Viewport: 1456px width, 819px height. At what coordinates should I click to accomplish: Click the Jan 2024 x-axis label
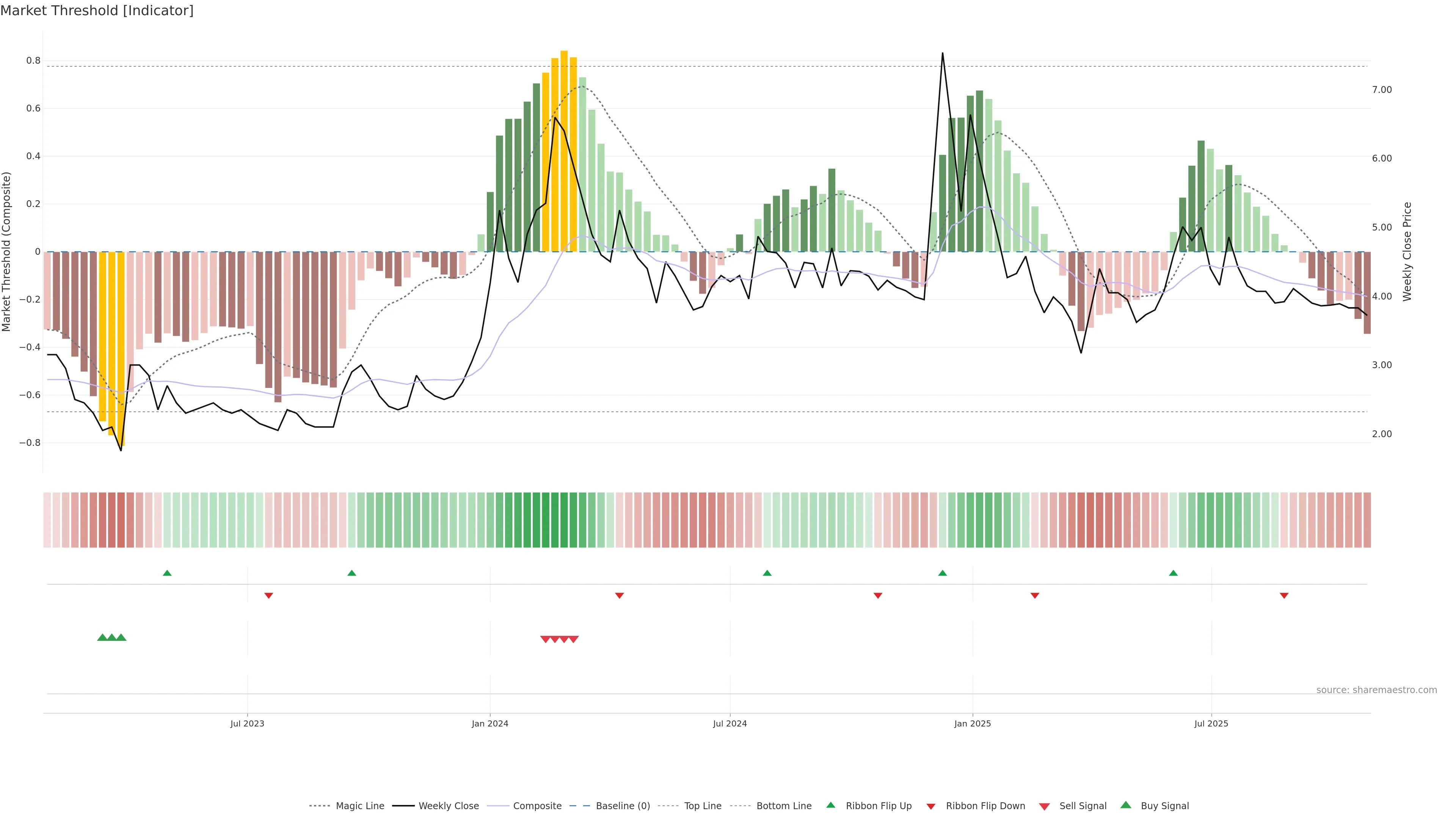pos(490,724)
